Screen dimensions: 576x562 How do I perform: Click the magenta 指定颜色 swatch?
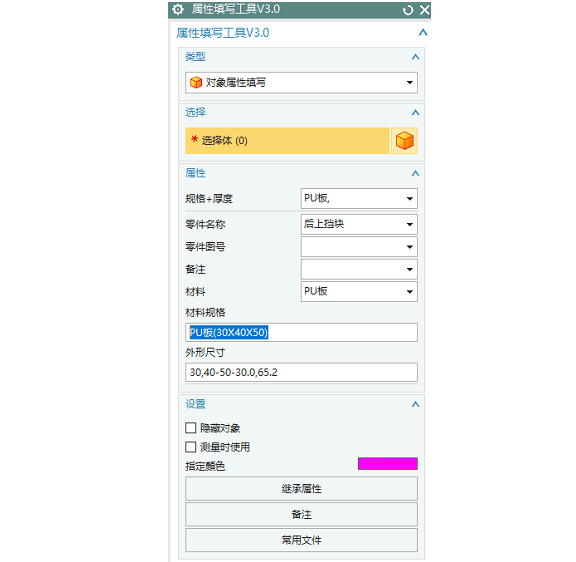pyautogui.click(x=388, y=464)
